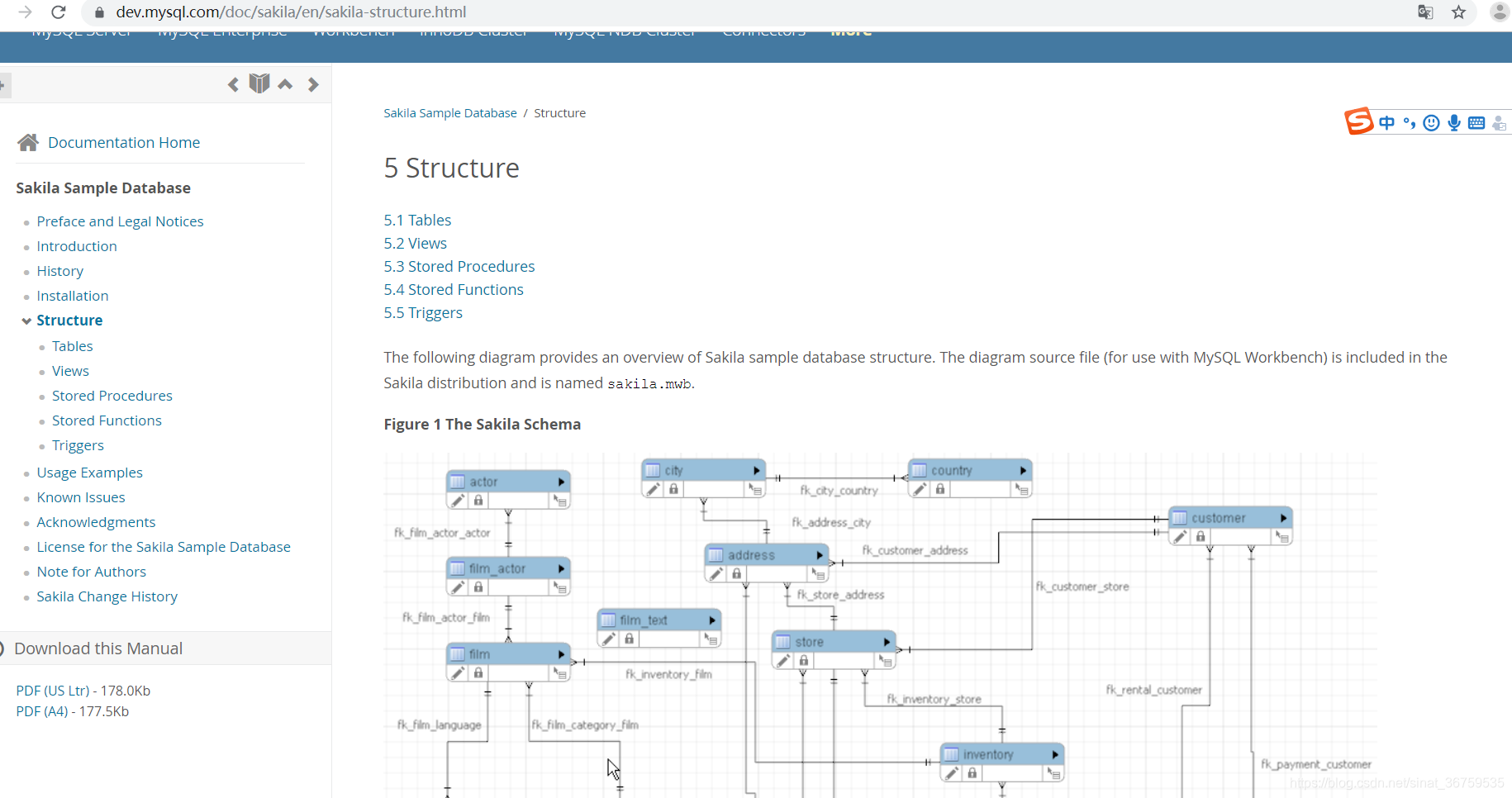Click the country table arrow
Image resolution: width=1512 pixels, height=798 pixels.
pyautogui.click(x=1023, y=470)
